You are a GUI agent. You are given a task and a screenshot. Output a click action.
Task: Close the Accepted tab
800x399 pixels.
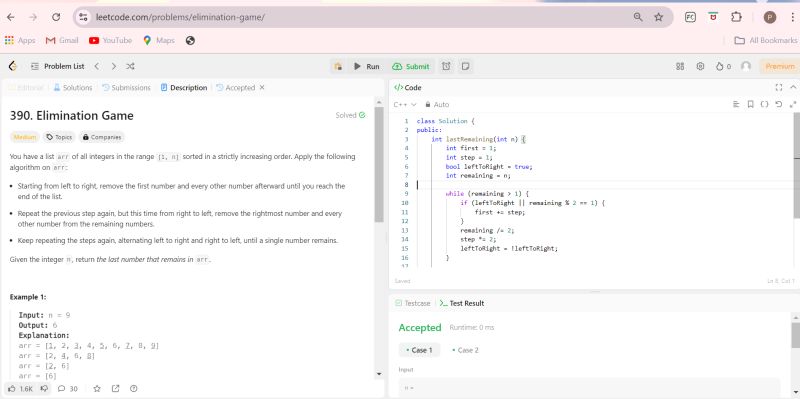pyautogui.click(x=262, y=88)
